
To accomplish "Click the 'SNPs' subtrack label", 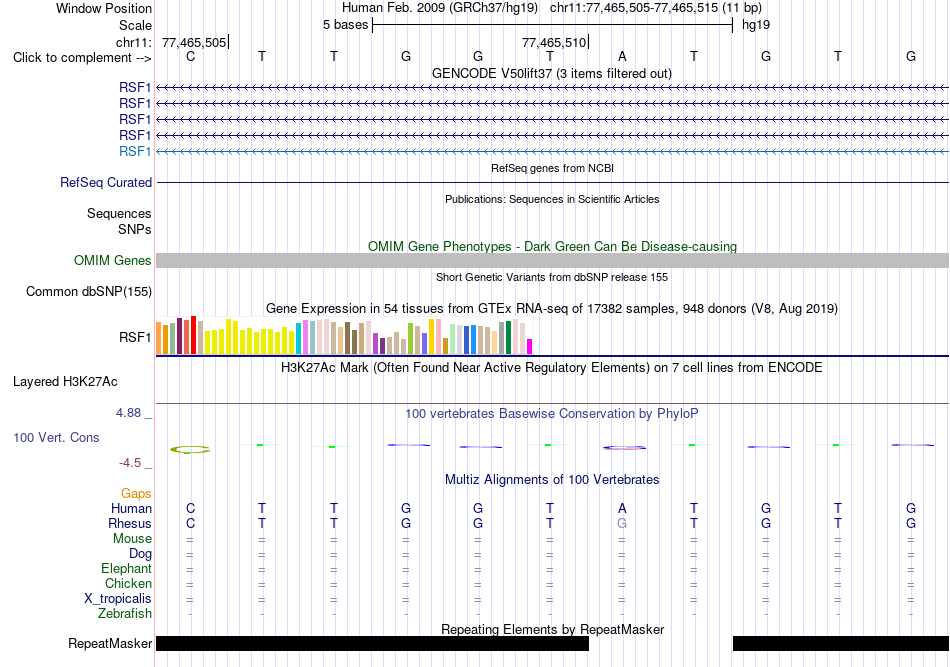I will pyautogui.click(x=135, y=230).
